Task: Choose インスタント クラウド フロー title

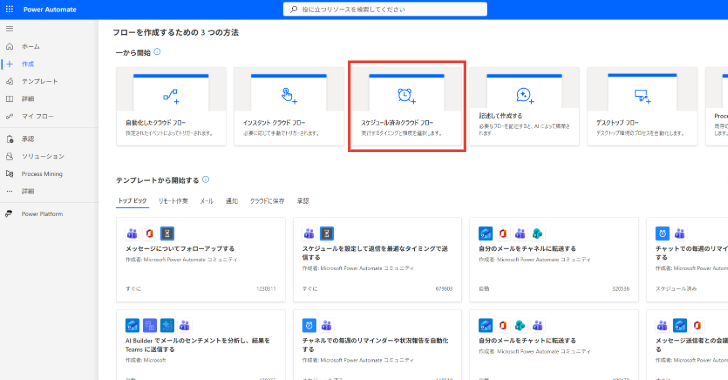Action: pos(274,123)
